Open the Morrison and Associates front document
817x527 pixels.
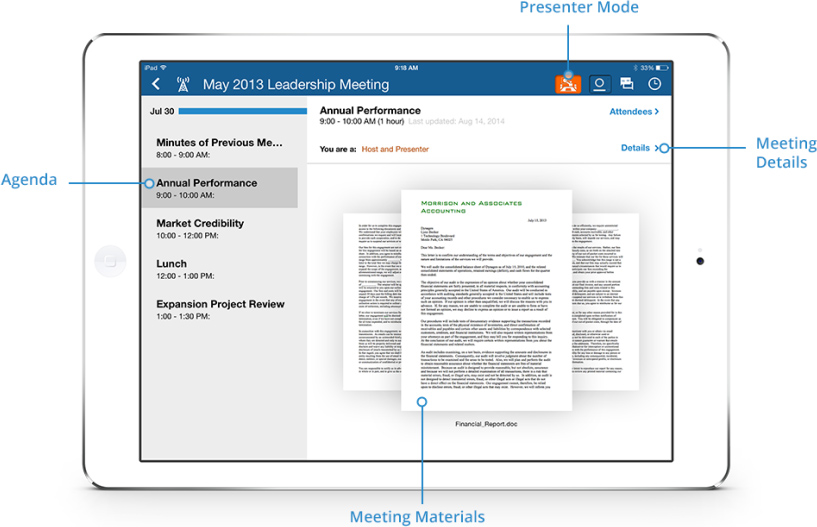[x=486, y=300]
